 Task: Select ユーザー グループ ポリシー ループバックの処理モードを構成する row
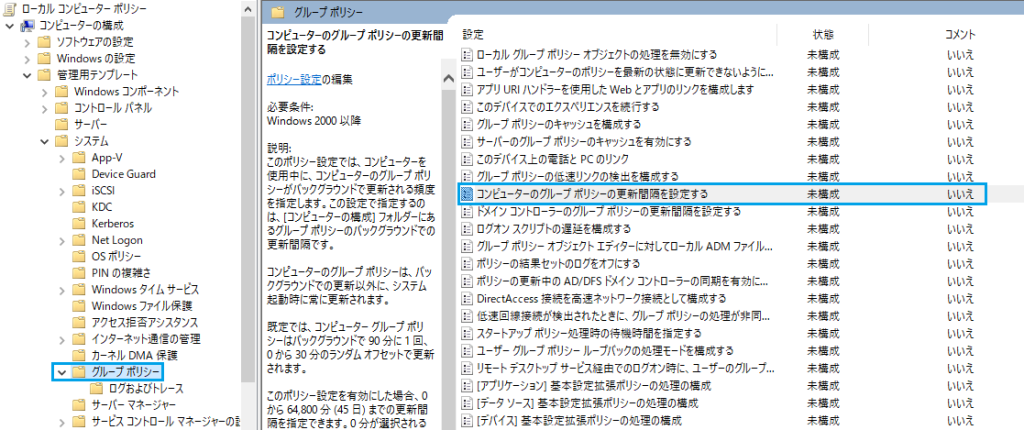coord(721,351)
